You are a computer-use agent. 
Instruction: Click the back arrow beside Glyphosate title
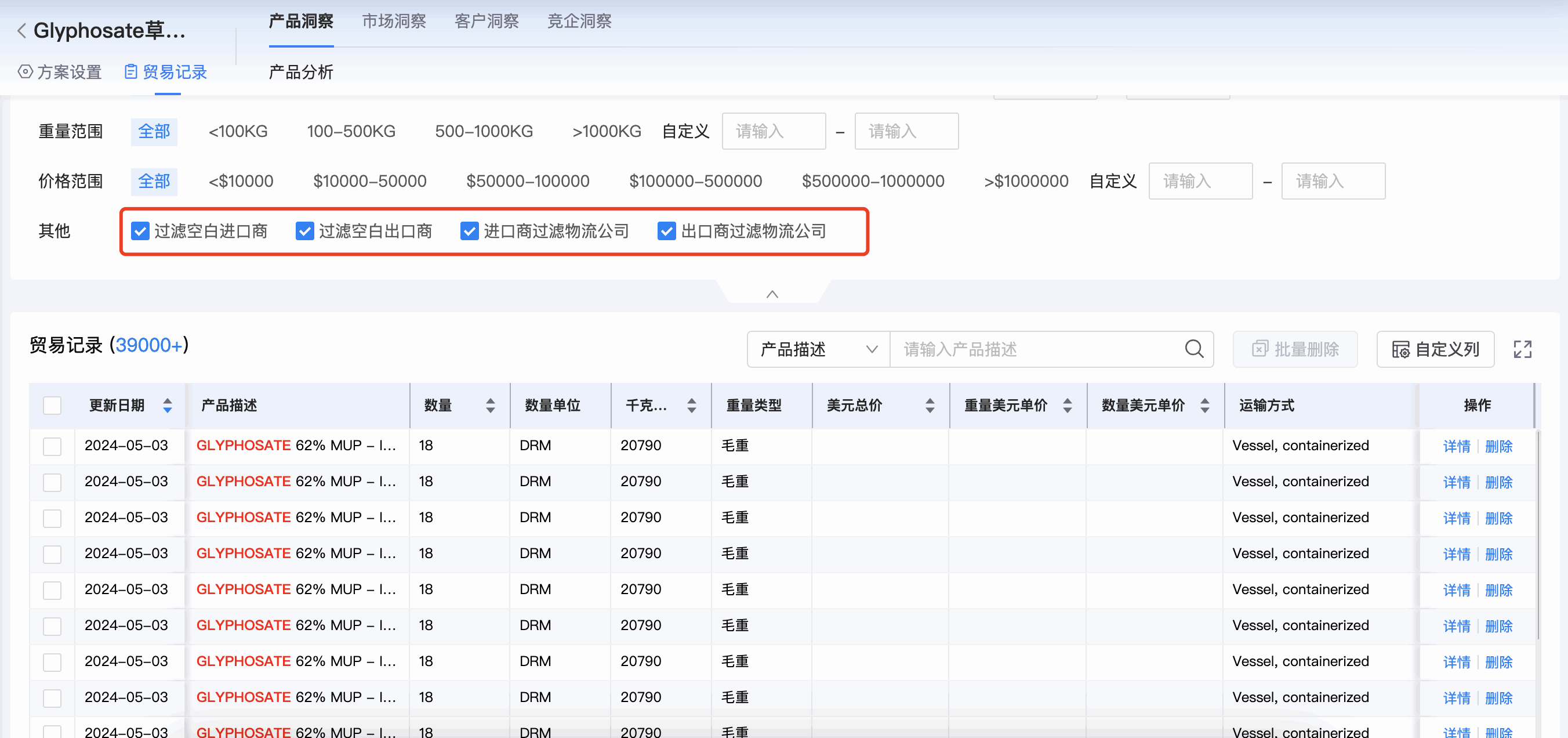point(20,30)
